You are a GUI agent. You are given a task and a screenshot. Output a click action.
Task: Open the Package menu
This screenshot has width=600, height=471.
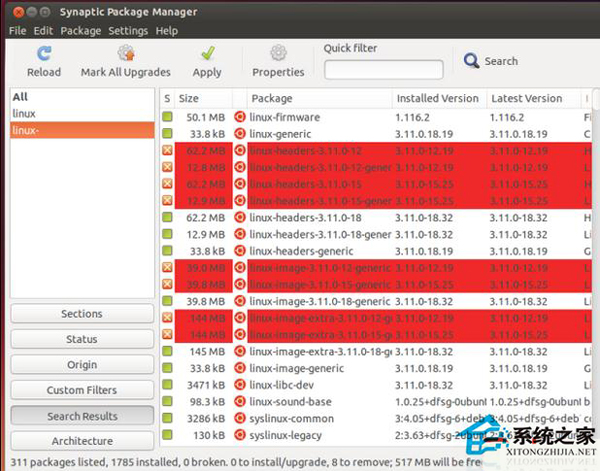81,31
